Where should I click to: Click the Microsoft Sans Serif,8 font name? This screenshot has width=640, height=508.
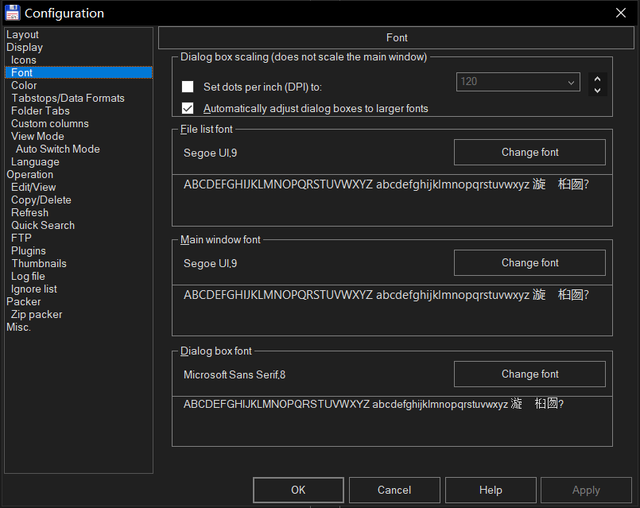pos(235,375)
